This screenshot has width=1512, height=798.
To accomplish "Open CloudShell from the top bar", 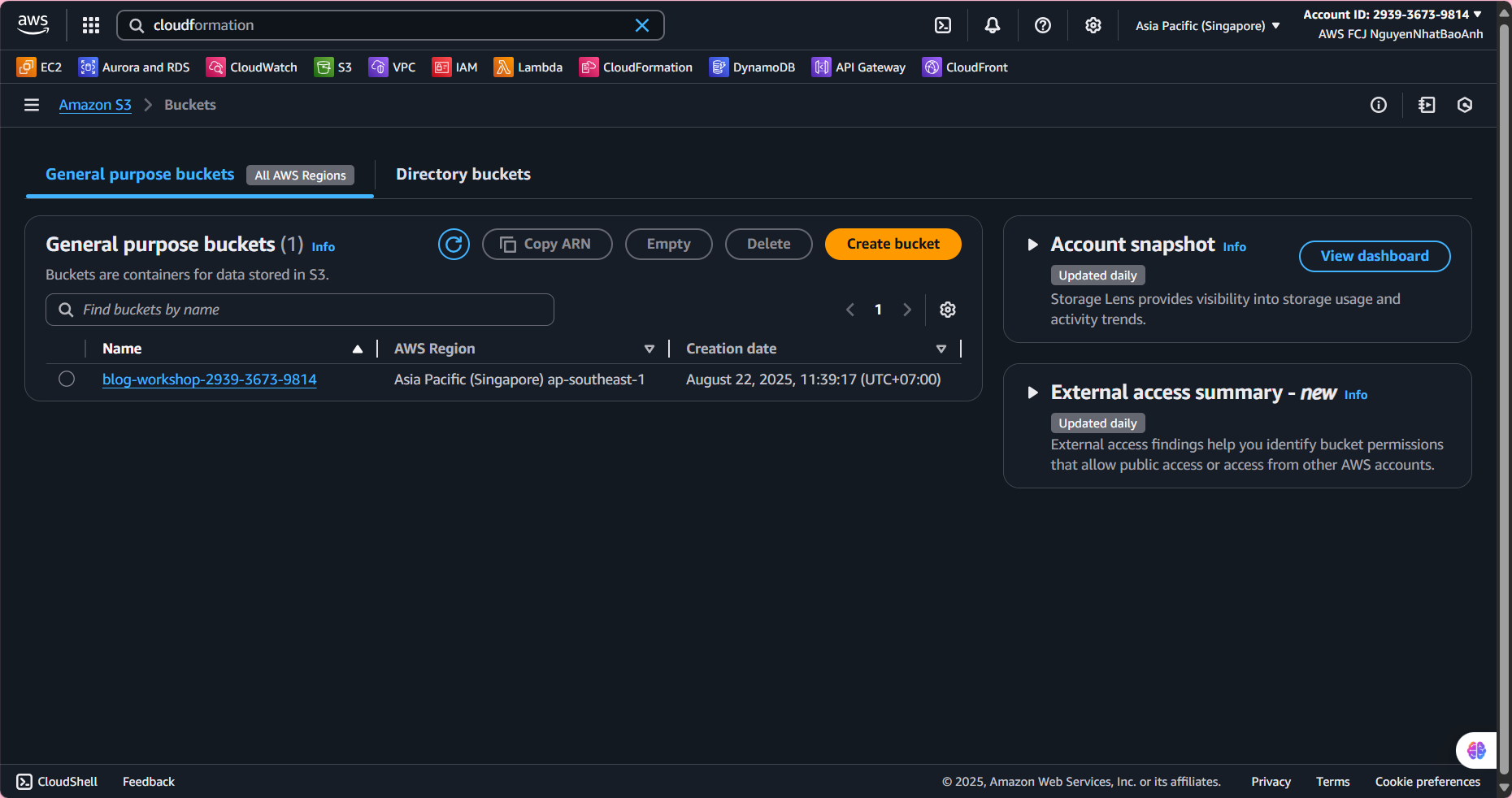I will (943, 25).
